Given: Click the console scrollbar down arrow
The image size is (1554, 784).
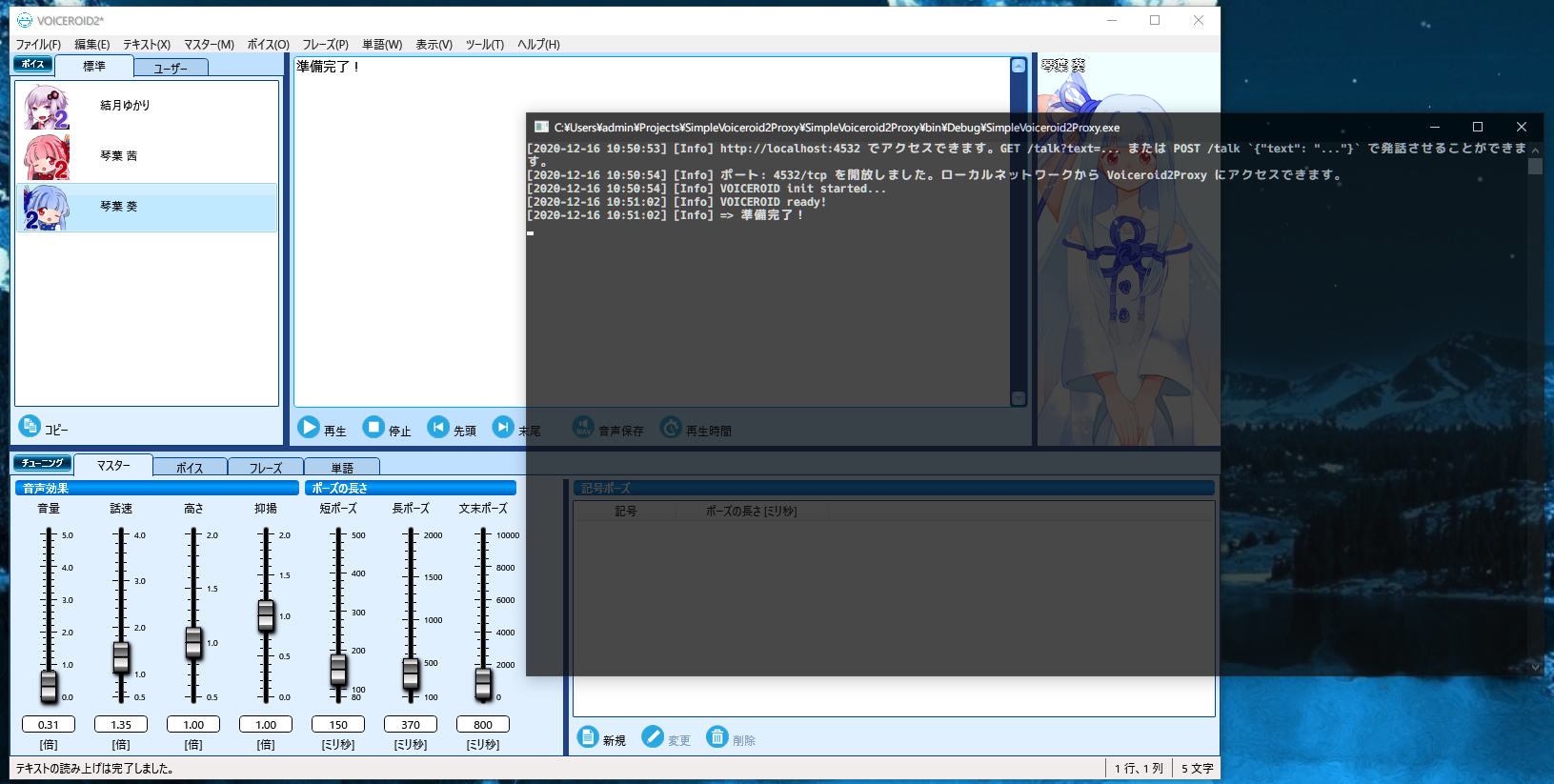Looking at the screenshot, I should (1535, 667).
